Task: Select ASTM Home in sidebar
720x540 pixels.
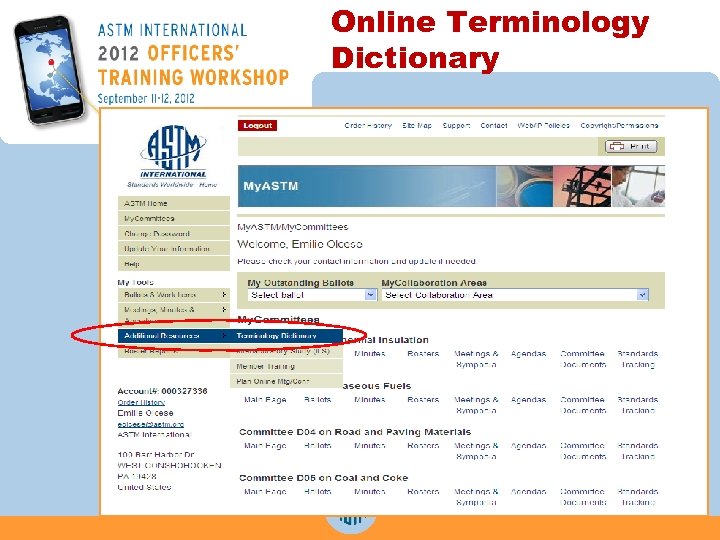Action: pos(174,203)
